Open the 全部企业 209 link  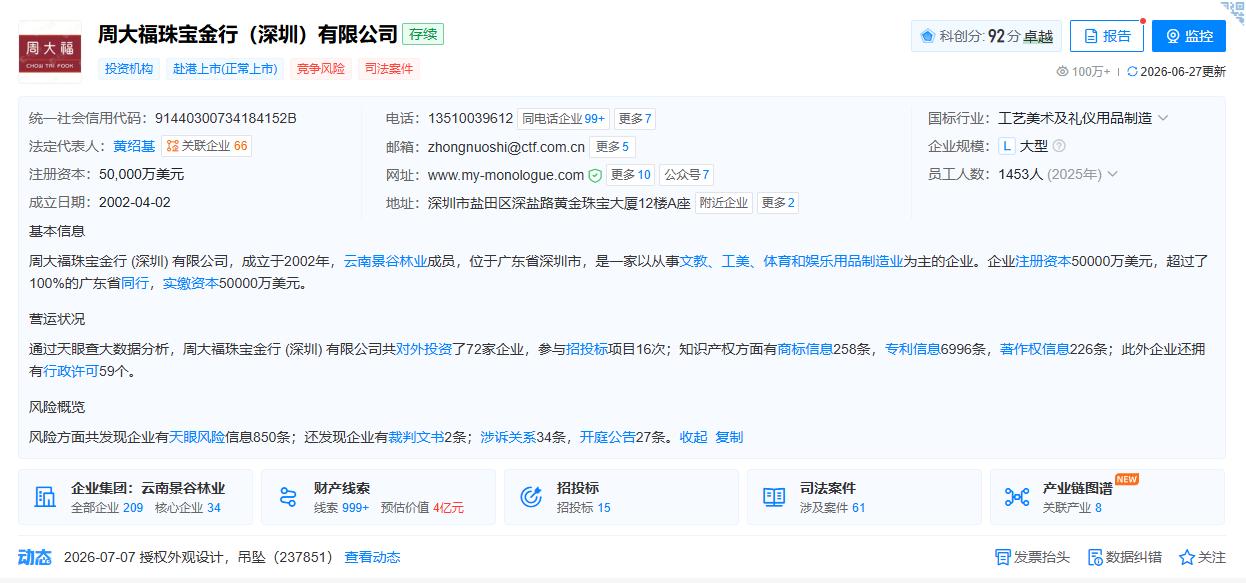[107, 508]
